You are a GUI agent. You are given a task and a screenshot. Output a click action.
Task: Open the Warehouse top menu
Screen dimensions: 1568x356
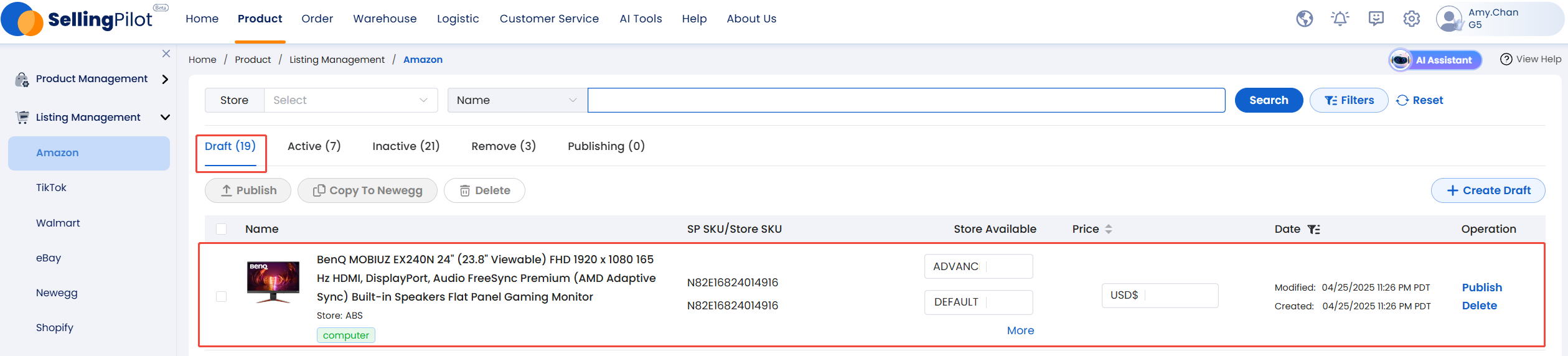pyautogui.click(x=385, y=19)
